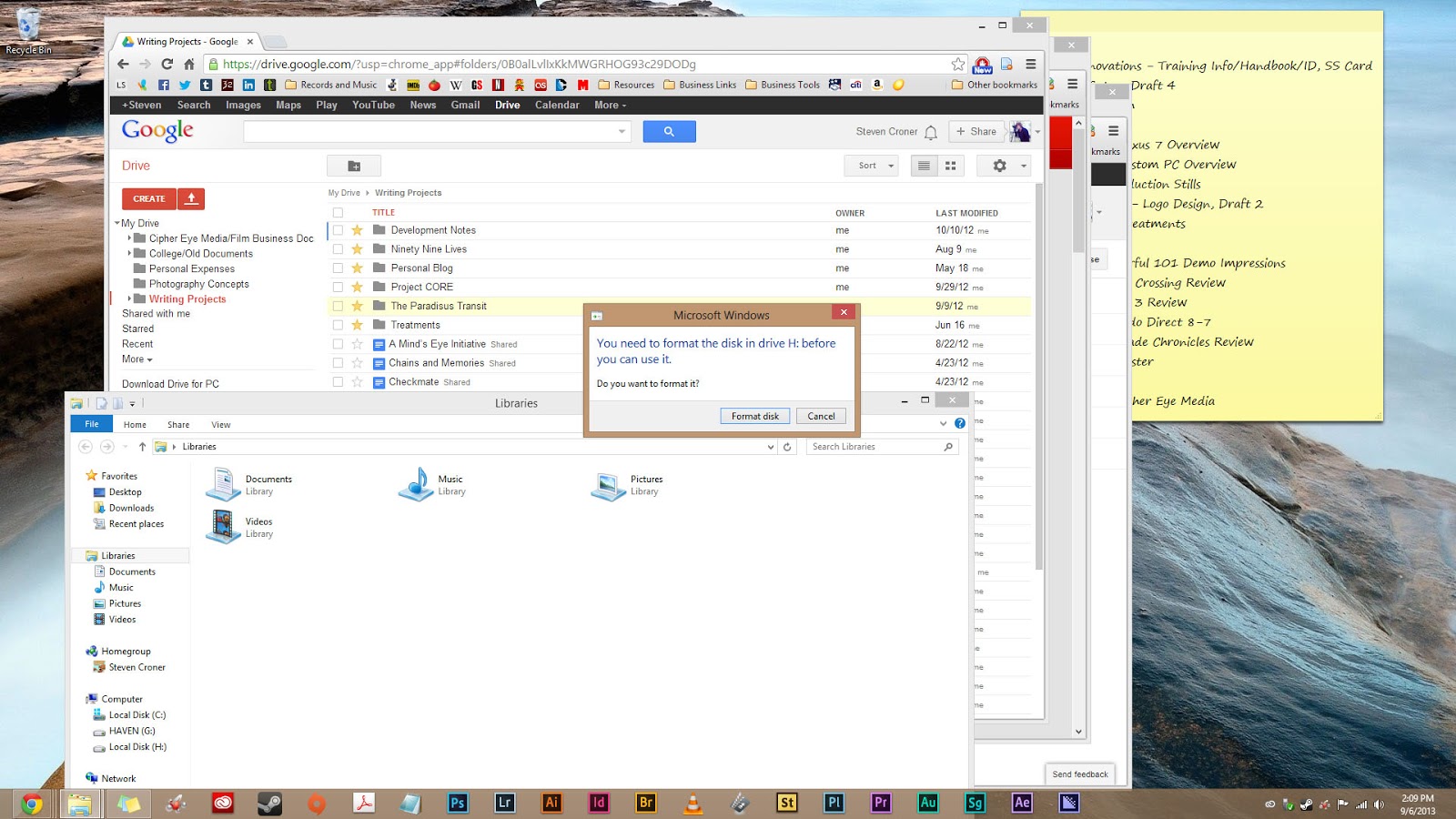This screenshot has width=1456, height=819.
Task: Open the Drive settings gear dropdown
Action: point(1005,166)
